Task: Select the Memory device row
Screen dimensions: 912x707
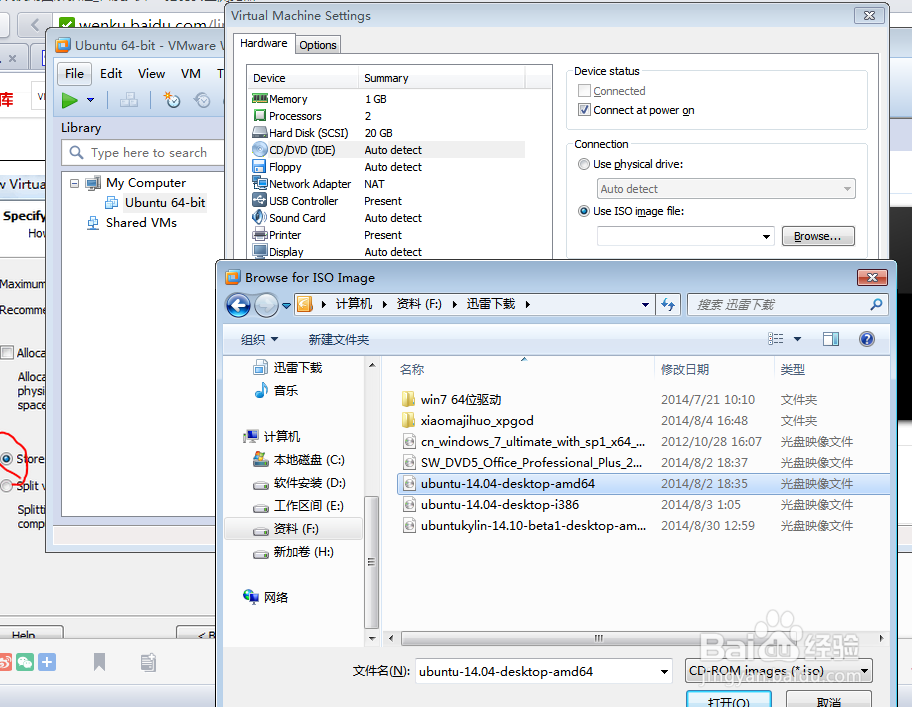Action: pyautogui.click(x=388, y=99)
